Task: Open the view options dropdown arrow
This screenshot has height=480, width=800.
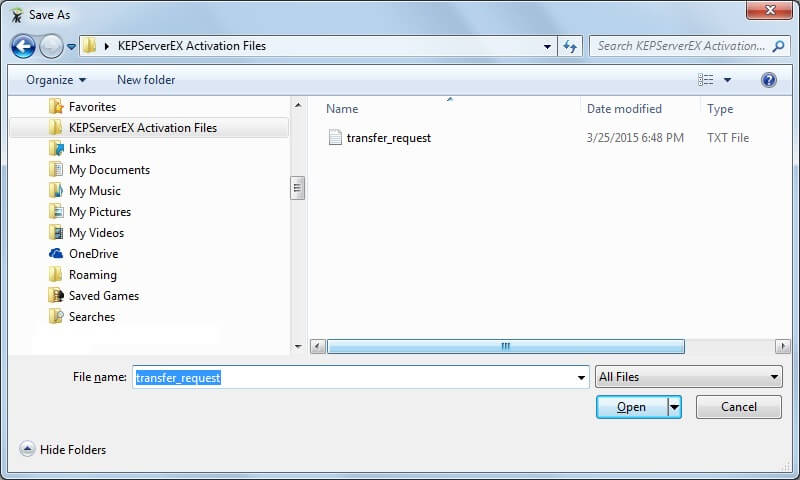Action: click(727, 80)
